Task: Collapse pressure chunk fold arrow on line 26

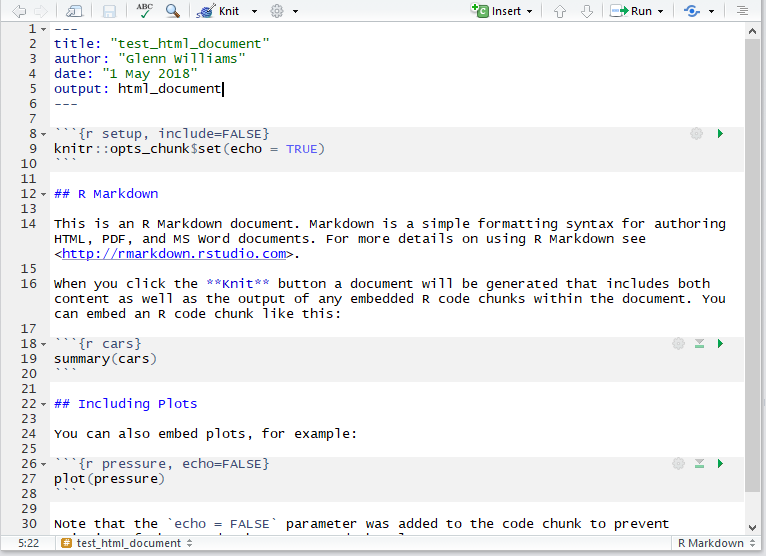Action: (43, 464)
